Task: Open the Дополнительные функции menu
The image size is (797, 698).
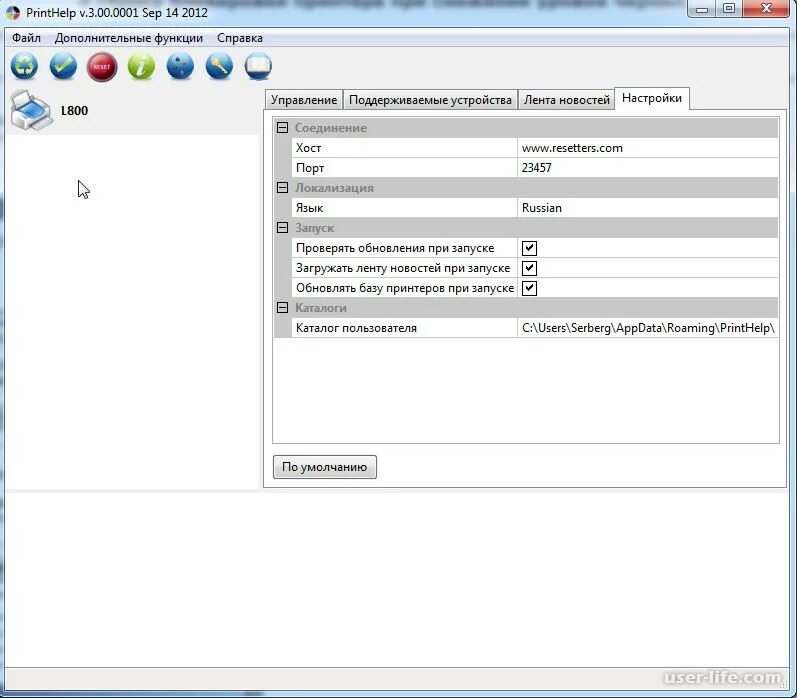Action: (129, 38)
